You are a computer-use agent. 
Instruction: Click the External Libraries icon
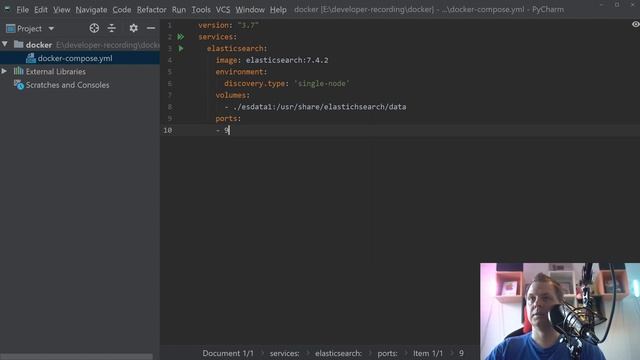(18, 71)
